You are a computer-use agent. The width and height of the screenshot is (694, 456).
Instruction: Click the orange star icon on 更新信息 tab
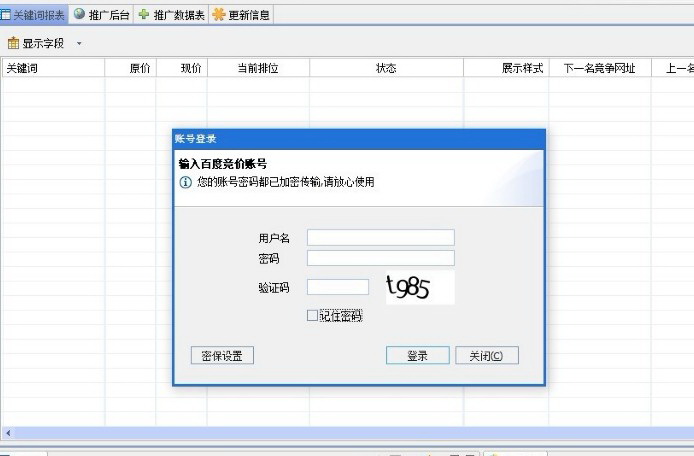pos(219,15)
